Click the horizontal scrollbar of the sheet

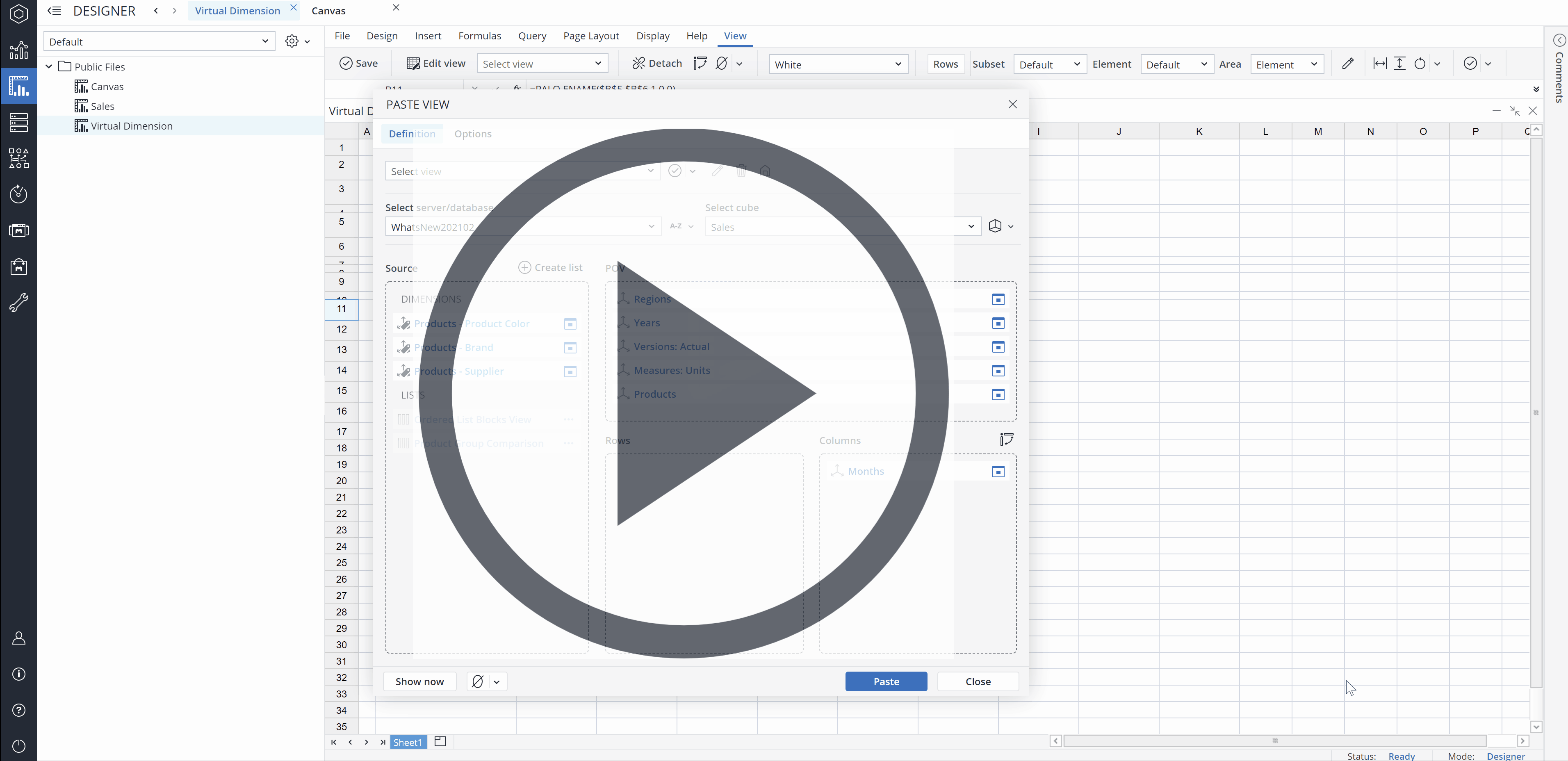pos(1274,741)
